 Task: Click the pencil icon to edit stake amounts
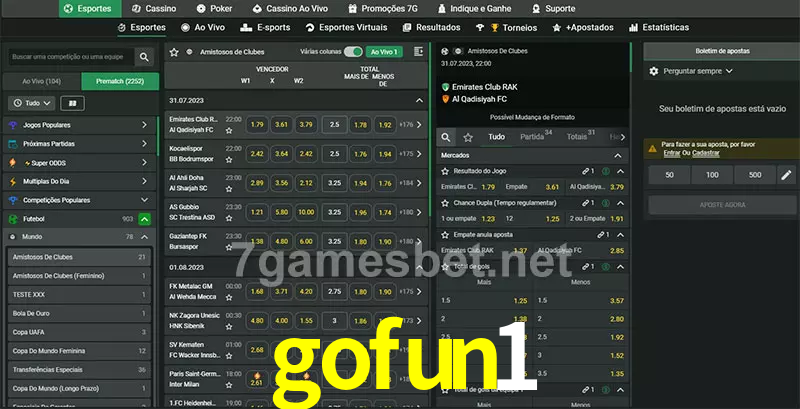787,175
